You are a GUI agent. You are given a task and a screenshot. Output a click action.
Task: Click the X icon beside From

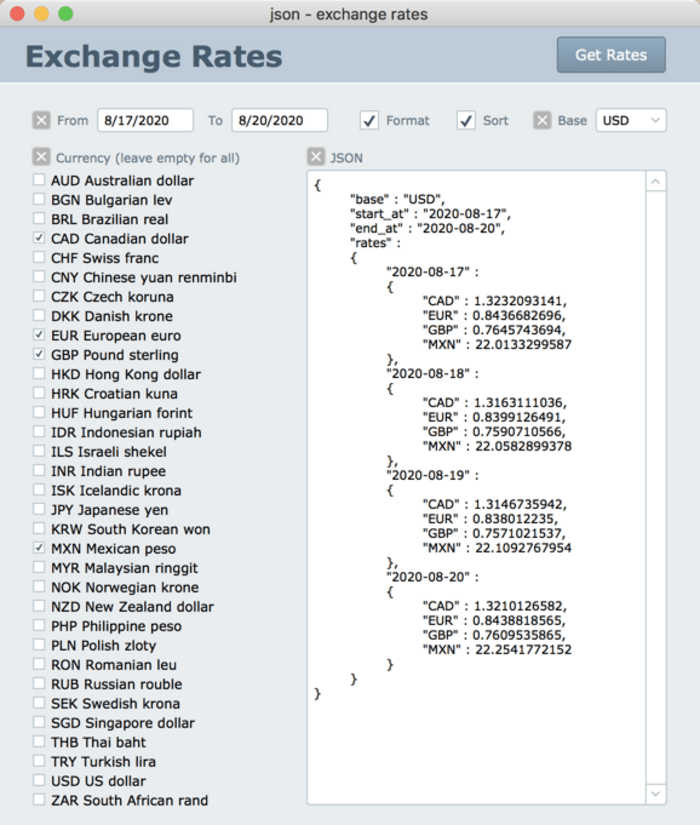(x=41, y=120)
